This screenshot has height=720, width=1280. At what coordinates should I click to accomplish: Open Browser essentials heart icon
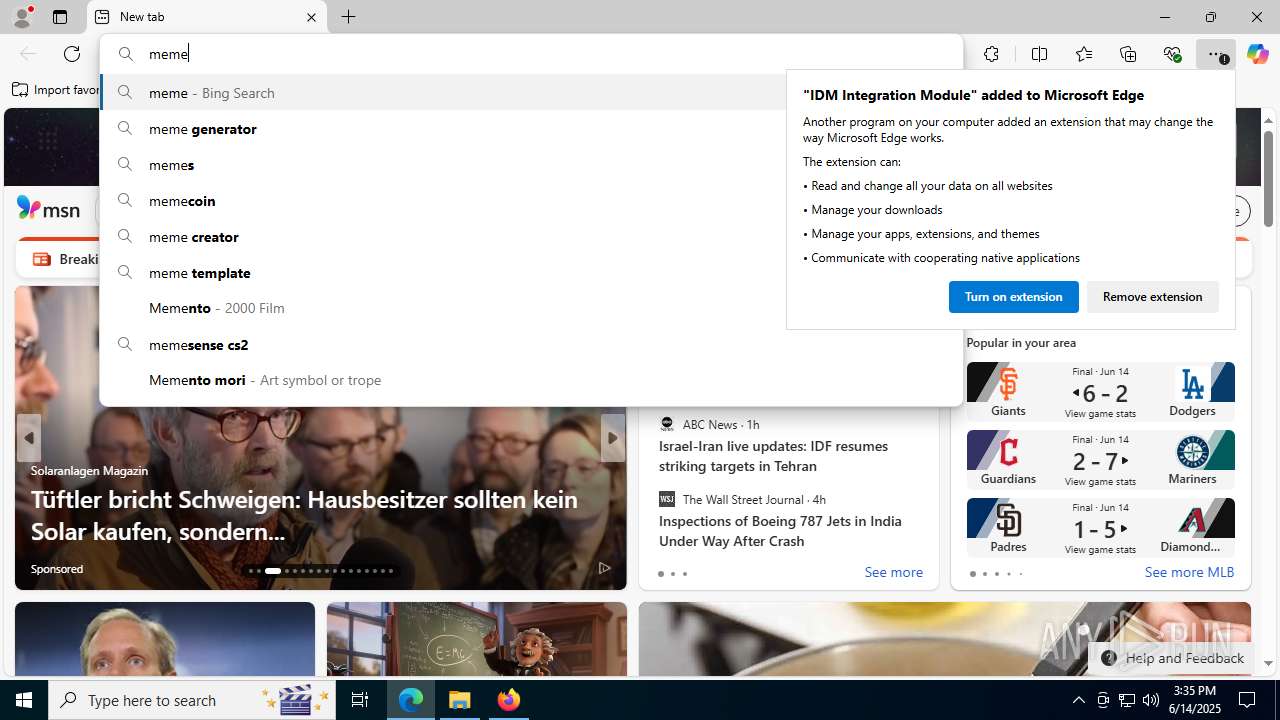tap(1172, 54)
